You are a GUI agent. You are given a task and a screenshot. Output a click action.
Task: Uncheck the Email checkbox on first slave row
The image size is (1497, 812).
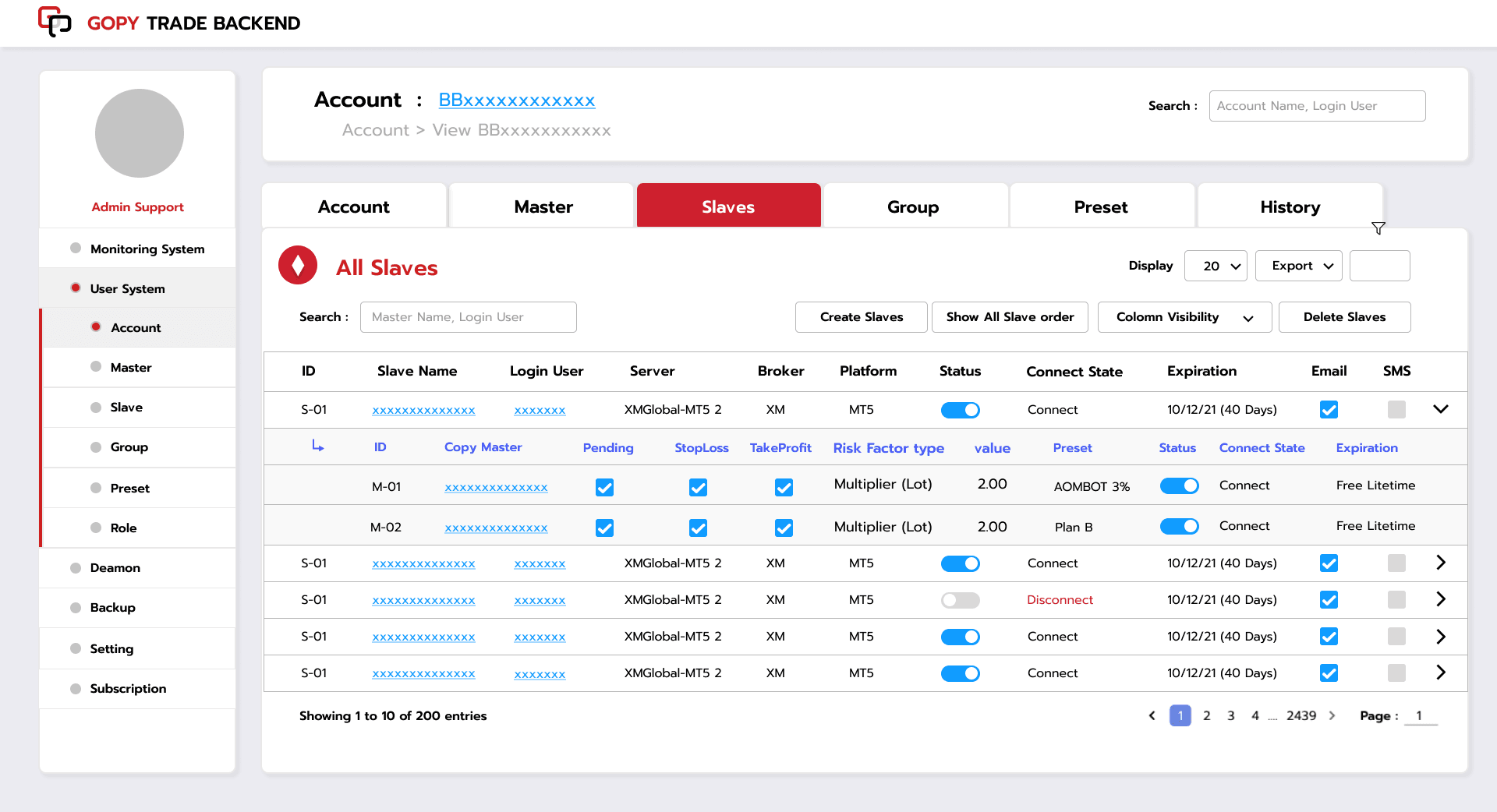(1329, 409)
